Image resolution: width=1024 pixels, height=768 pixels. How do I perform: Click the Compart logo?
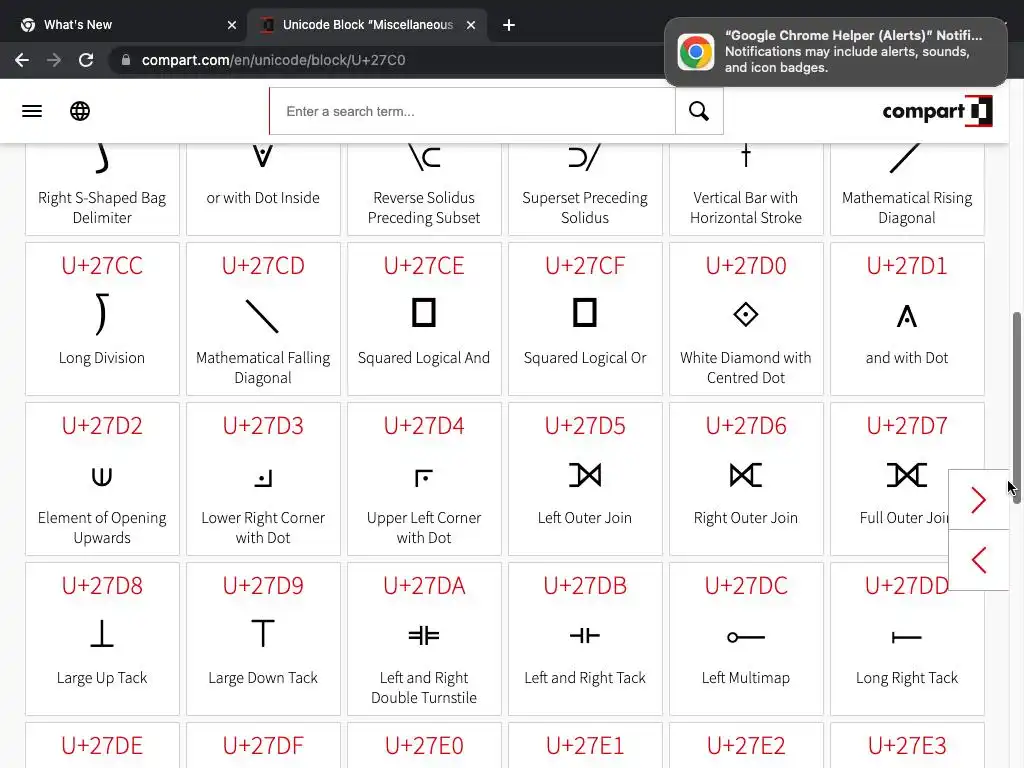click(937, 111)
